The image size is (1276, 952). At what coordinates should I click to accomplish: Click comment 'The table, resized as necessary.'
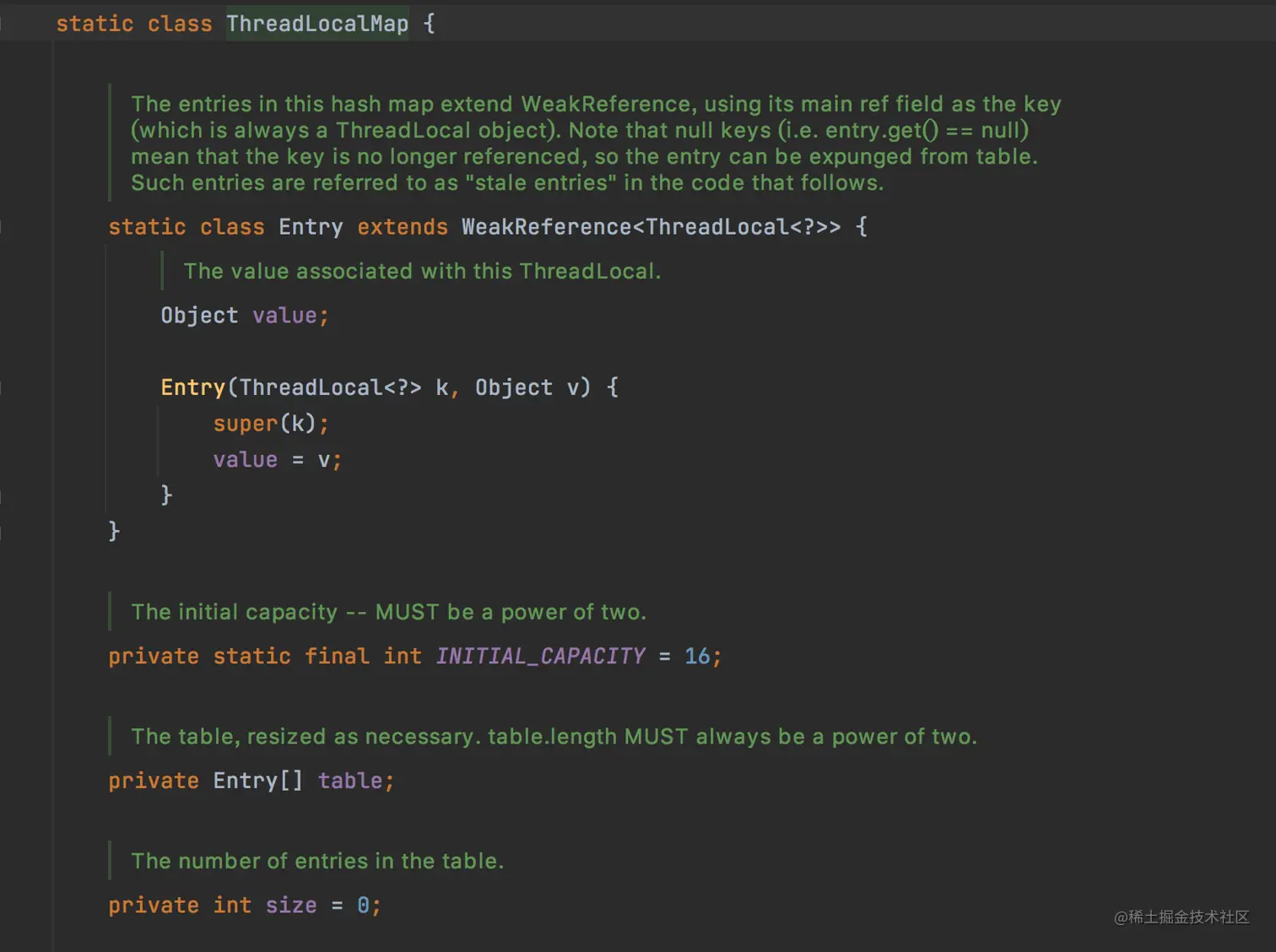[x=305, y=737]
